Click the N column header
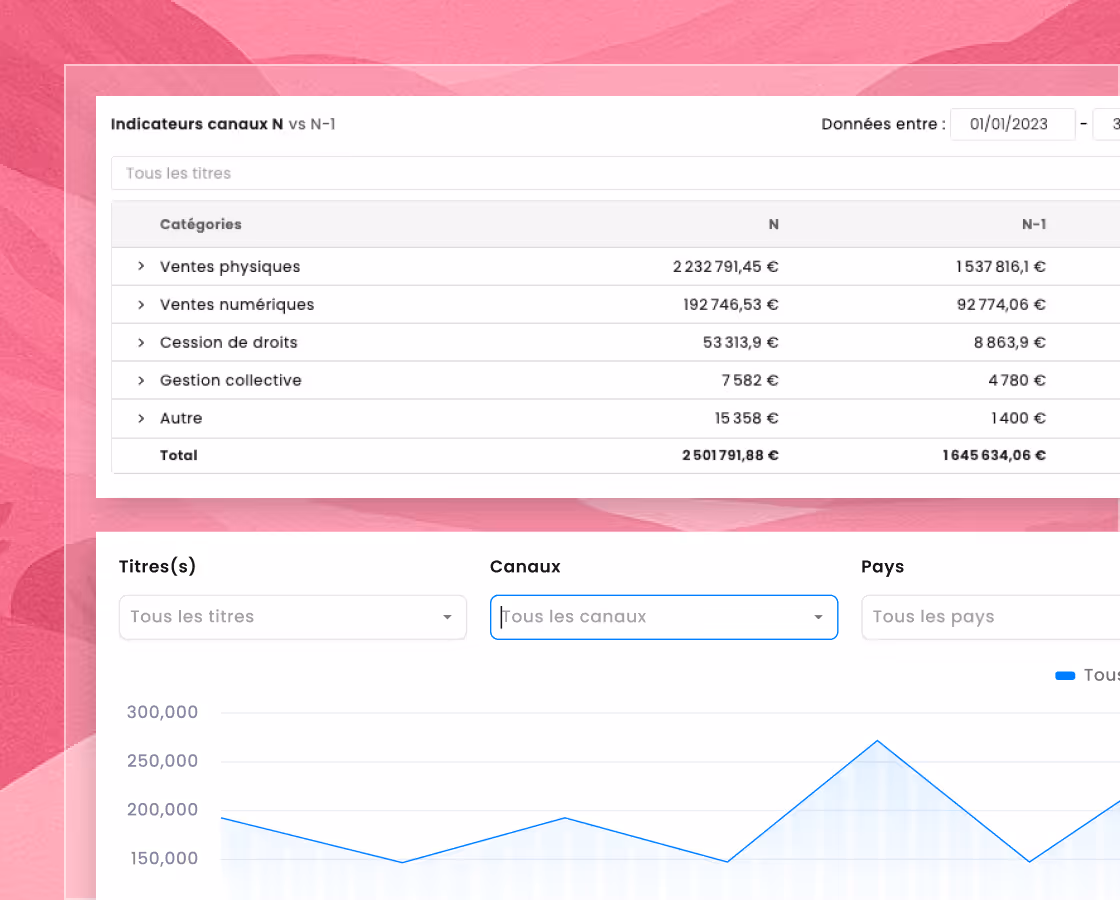Viewport: 1120px width, 900px height. [774, 224]
